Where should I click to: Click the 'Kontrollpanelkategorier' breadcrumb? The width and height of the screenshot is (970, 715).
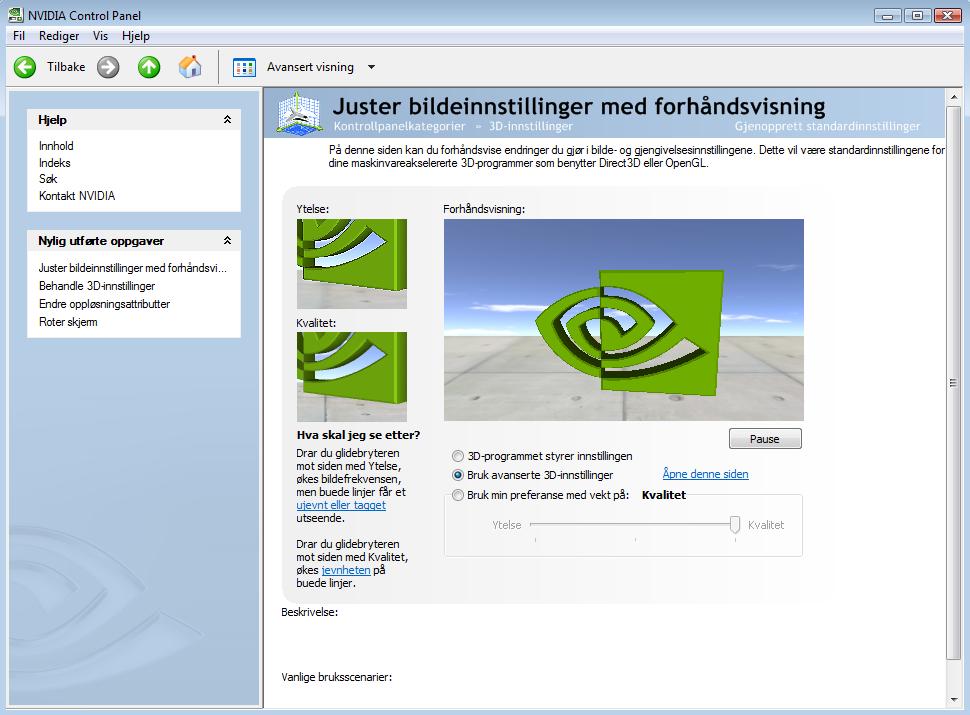399,126
